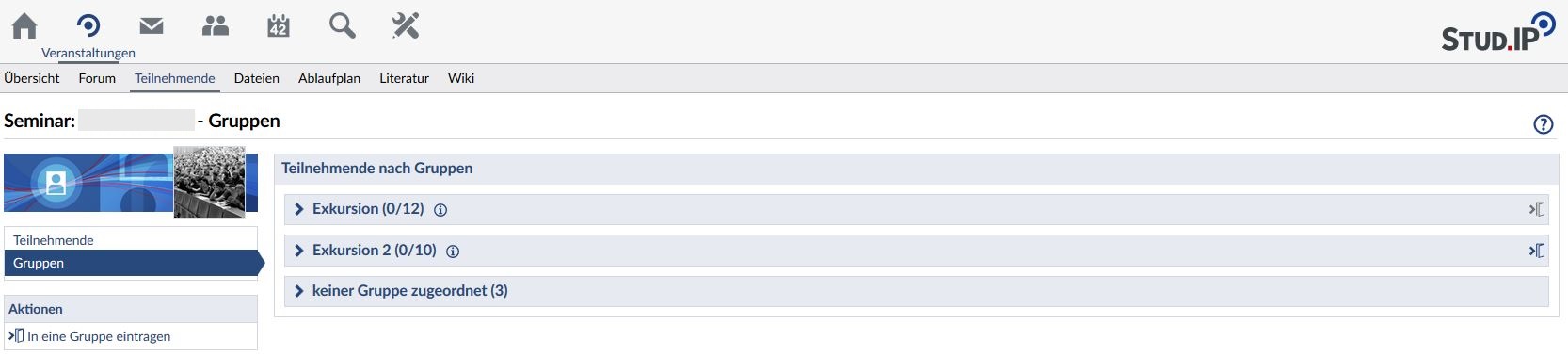Show info icon for Exkursion 2 (0/10)
This screenshot has width=1568, height=357.
(x=453, y=252)
